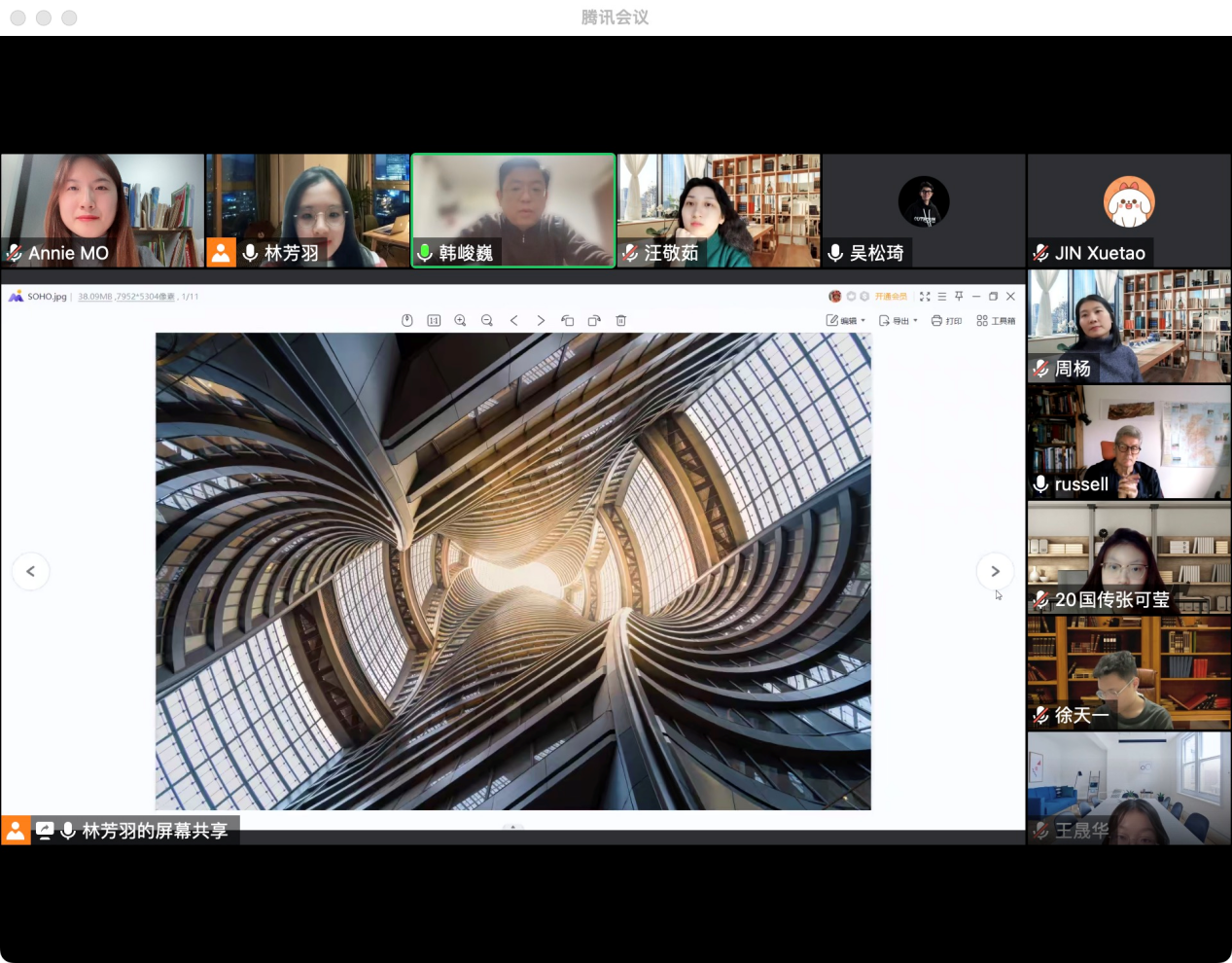
Task: Open the 编辑 dropdown menu
Action: pos(845,320)
